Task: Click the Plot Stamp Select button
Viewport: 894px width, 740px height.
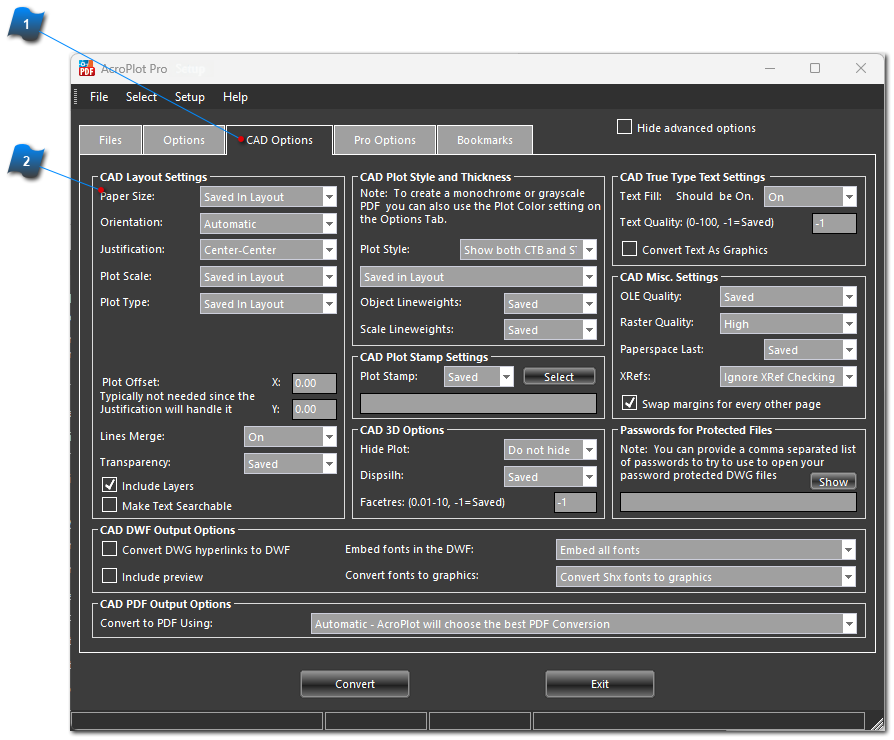Action: (x=559, y=376)
